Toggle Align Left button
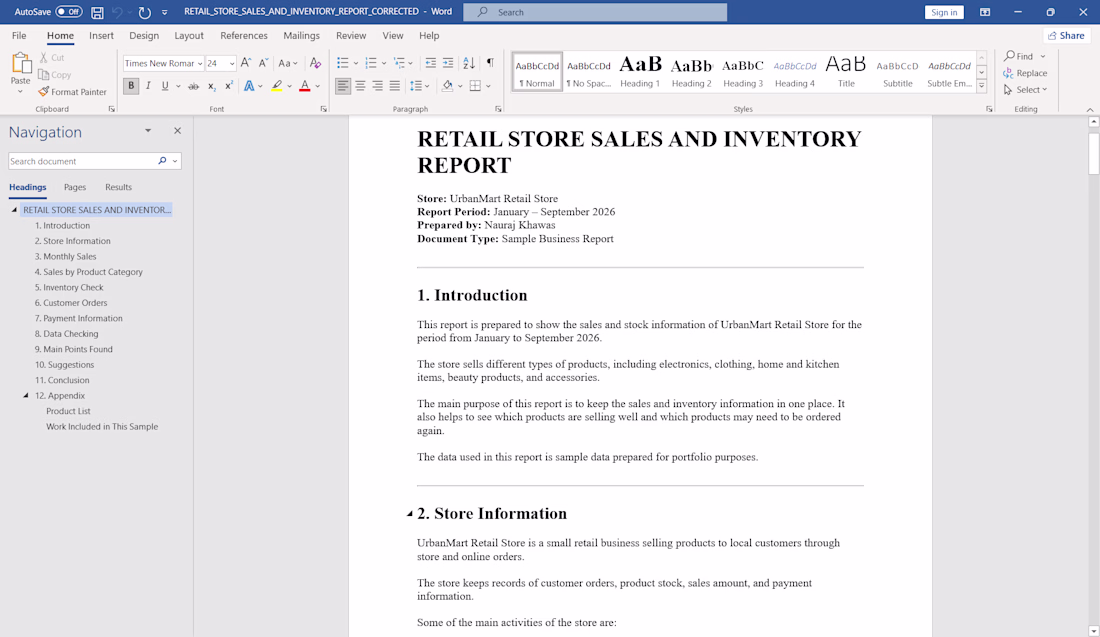Viewport: 1100px width, 637px height. click(342, 86)
